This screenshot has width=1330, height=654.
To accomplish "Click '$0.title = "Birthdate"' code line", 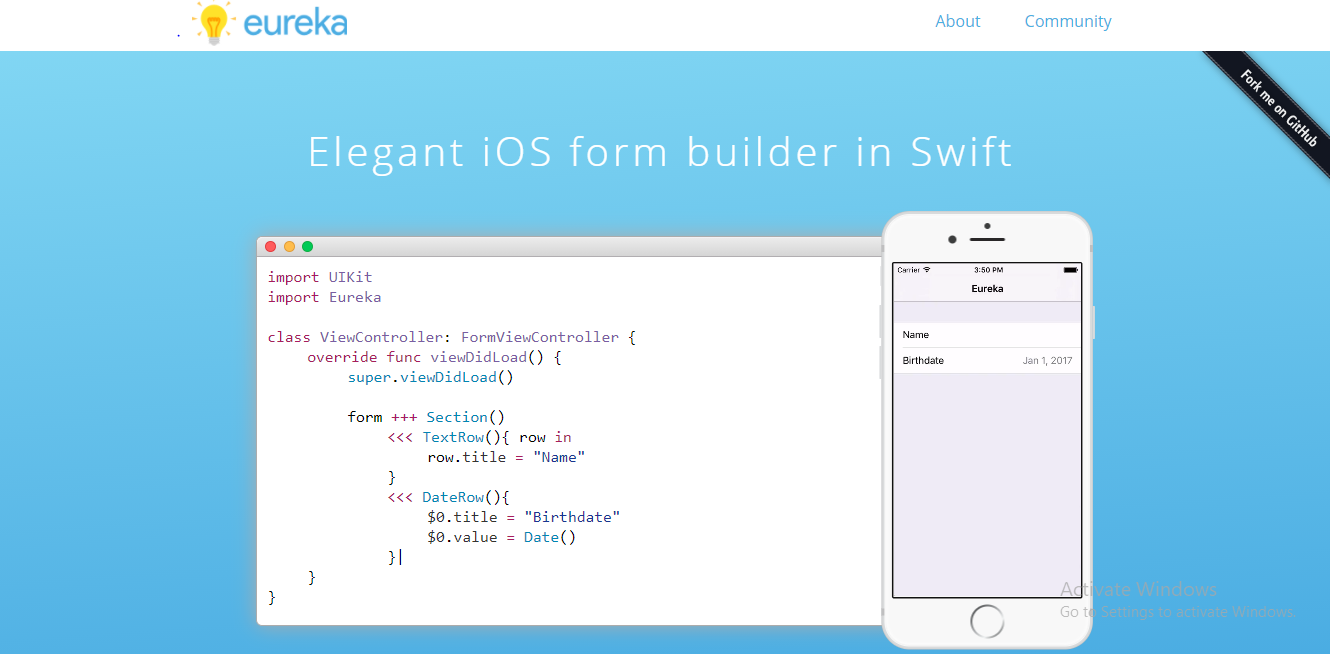I will (x=524, y=517).
